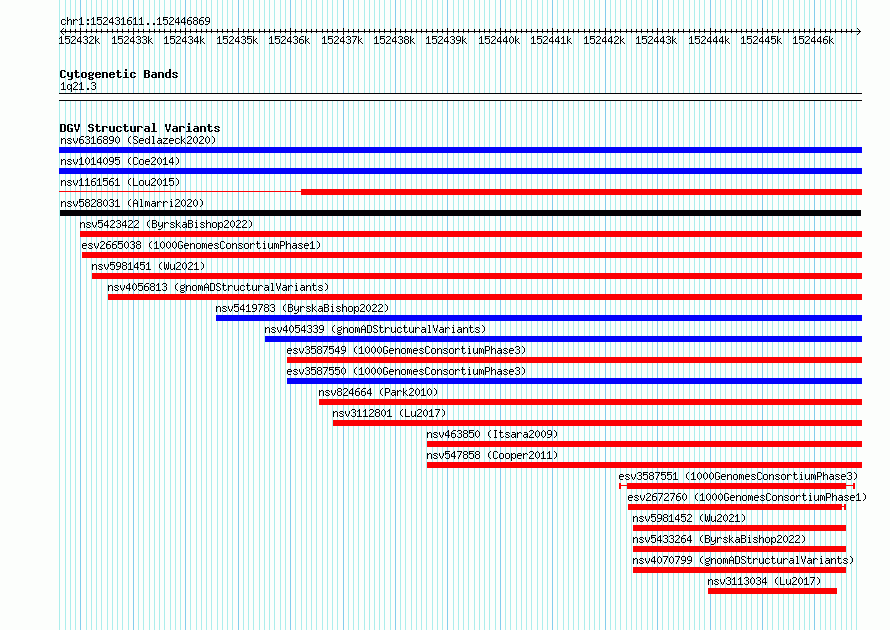Click the red bar under esv3587551
Viewport: 890px width, 630px height.
click(736, 486)
